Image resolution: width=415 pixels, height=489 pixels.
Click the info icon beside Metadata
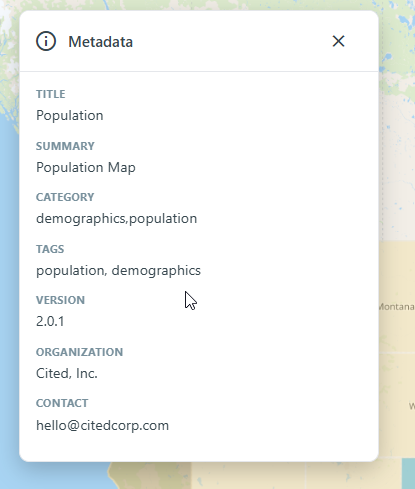46,41
